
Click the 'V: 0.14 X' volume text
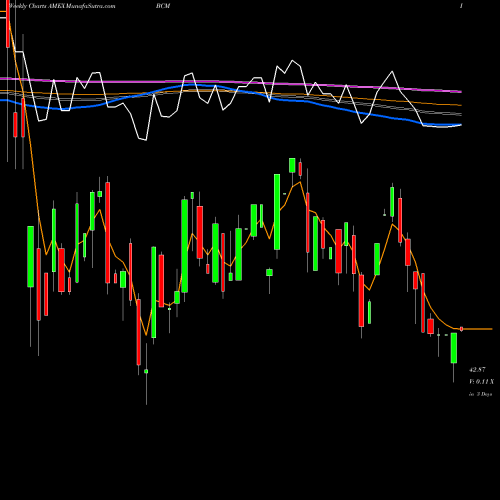coord(481,382)
